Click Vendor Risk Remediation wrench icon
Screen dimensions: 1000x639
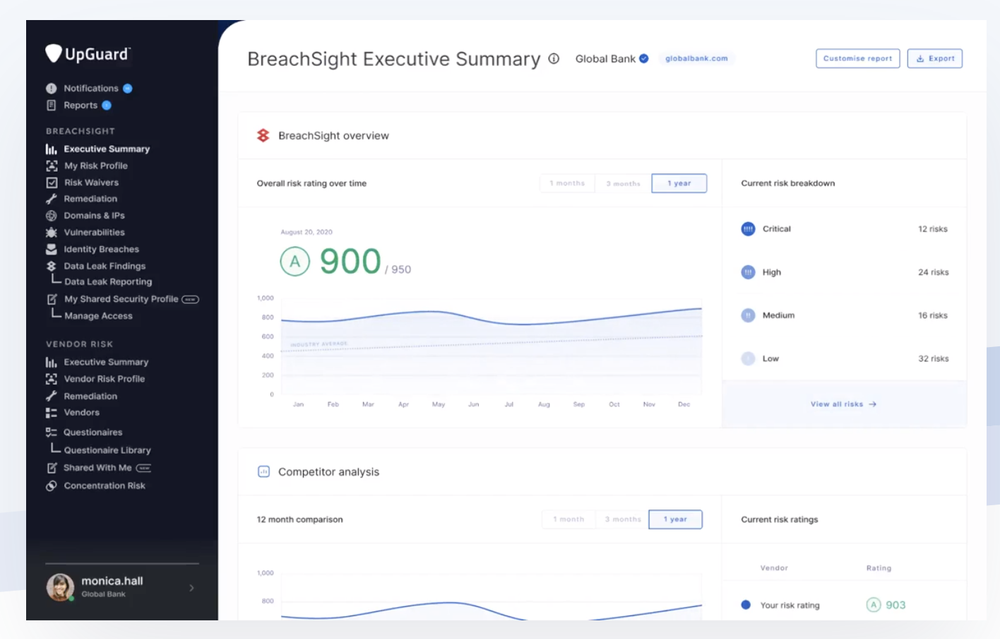(51, 396)
